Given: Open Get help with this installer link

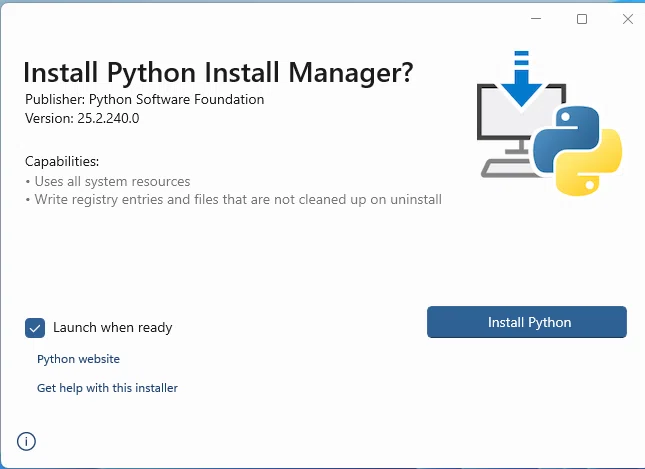Looking at the screenshot, I should pyautogui.click(x=107, y=388).
